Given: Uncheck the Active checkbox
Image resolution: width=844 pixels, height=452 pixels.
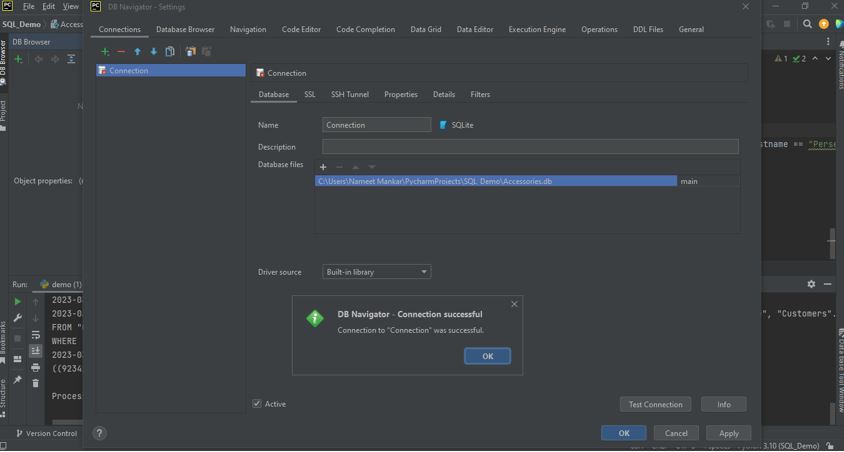Looking at the screenshot, I should click(257, 404).
